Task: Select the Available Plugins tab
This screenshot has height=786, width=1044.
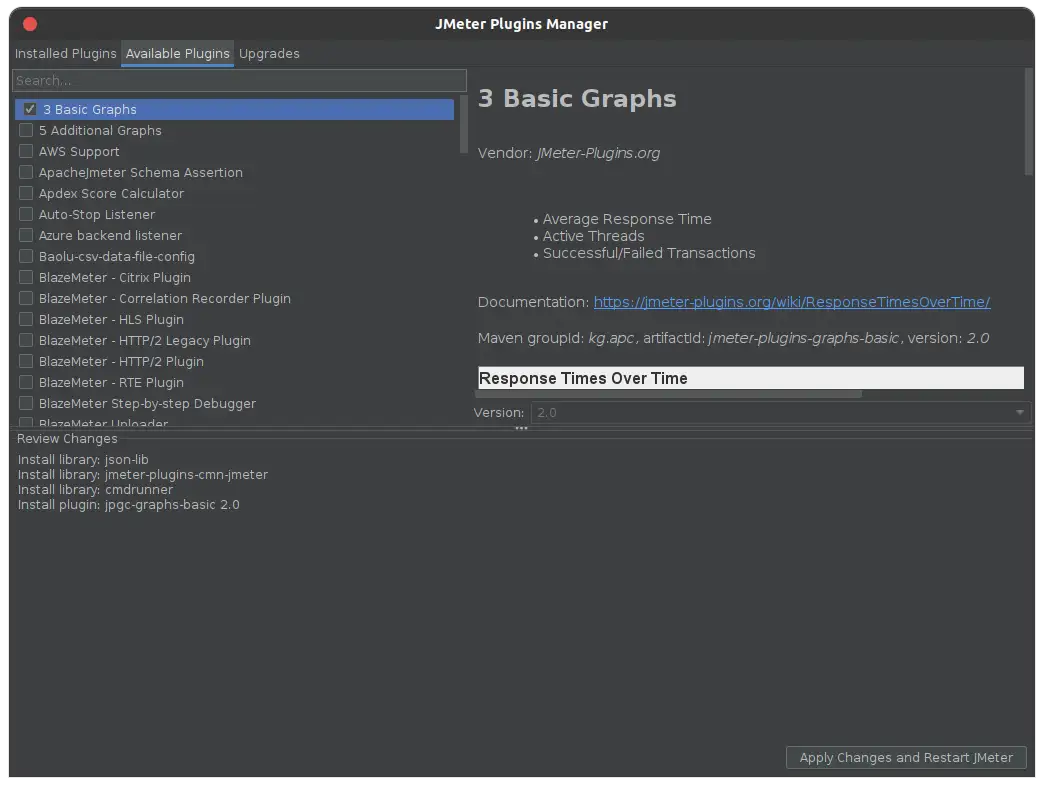Action: (x=177, y=53)
